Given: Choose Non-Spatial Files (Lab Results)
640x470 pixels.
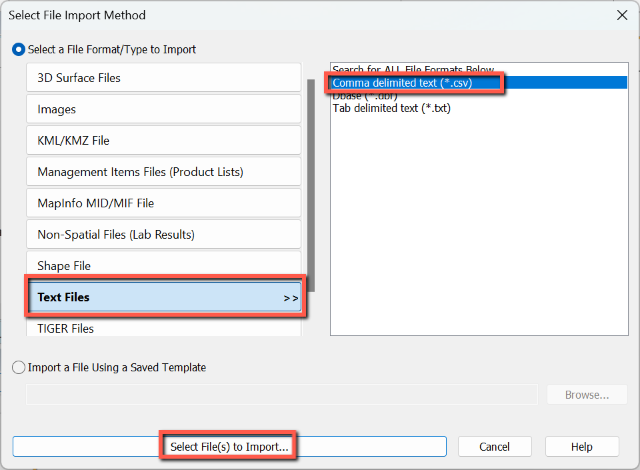Looking at the screenshot, I should point(164,234).
